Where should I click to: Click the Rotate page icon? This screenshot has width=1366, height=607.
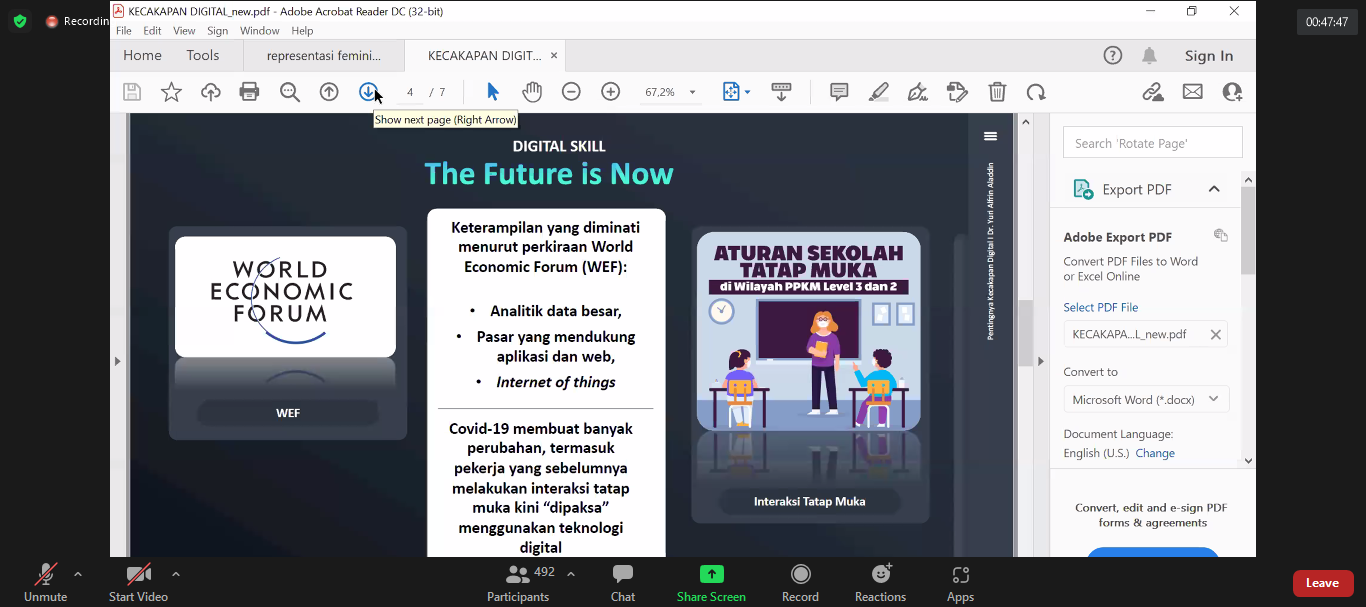[x=1036, y=92]
